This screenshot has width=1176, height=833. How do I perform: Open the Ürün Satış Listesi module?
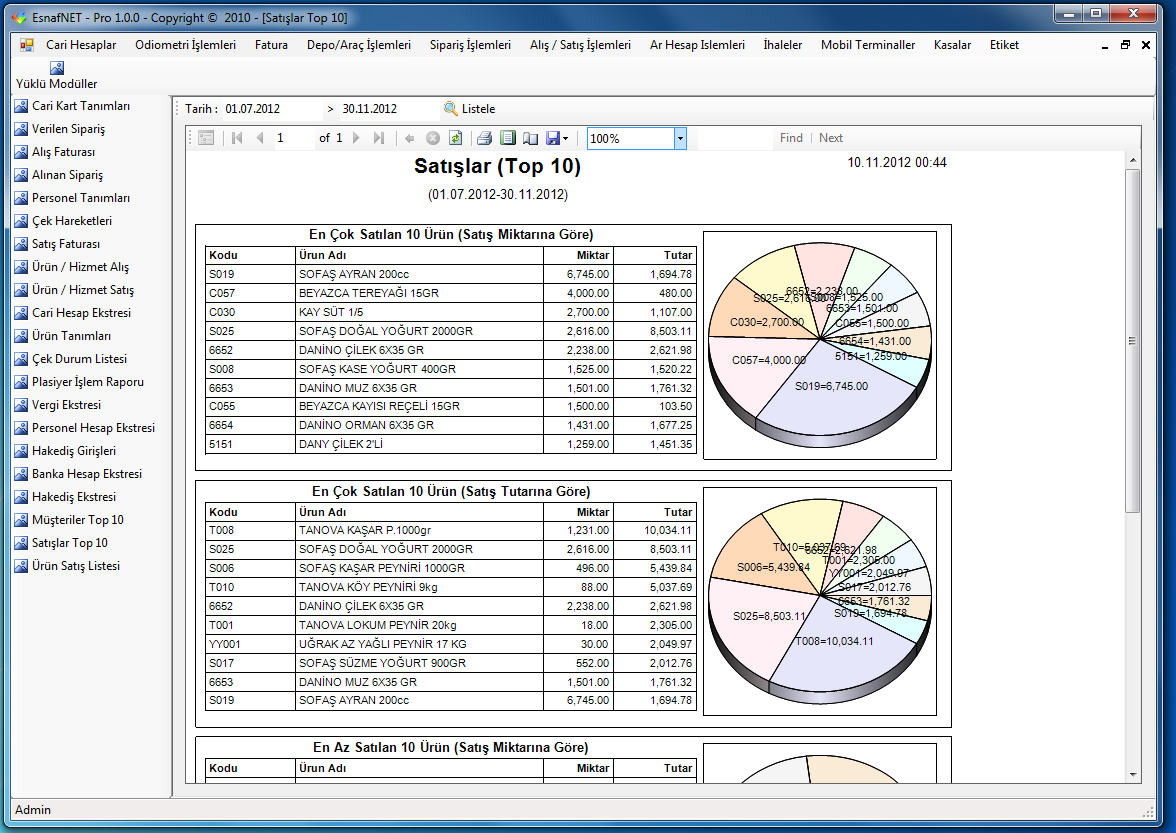click(x=68, y=566)
